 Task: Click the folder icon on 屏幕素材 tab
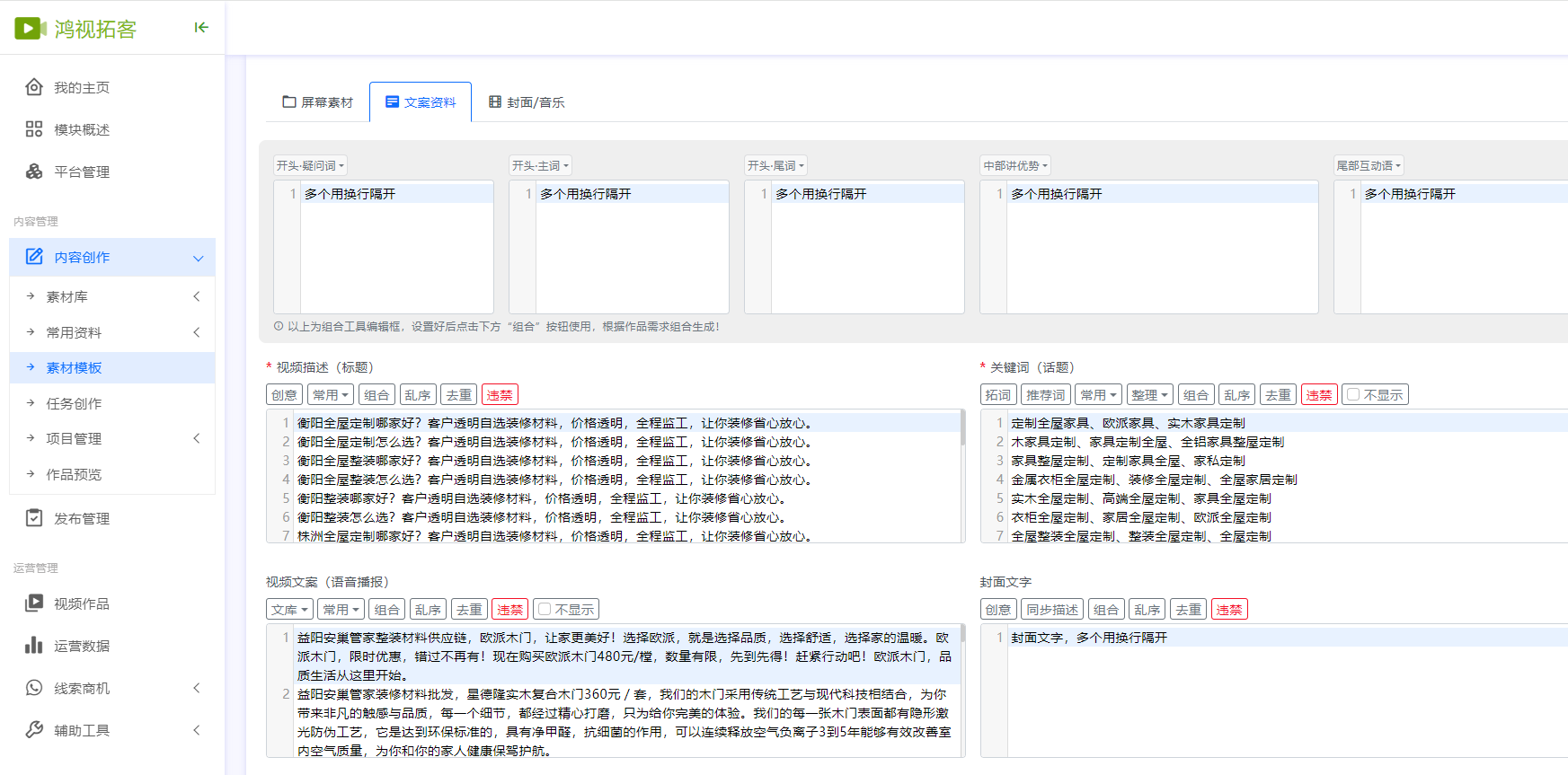pyautogui.click(x=289, y=102)
